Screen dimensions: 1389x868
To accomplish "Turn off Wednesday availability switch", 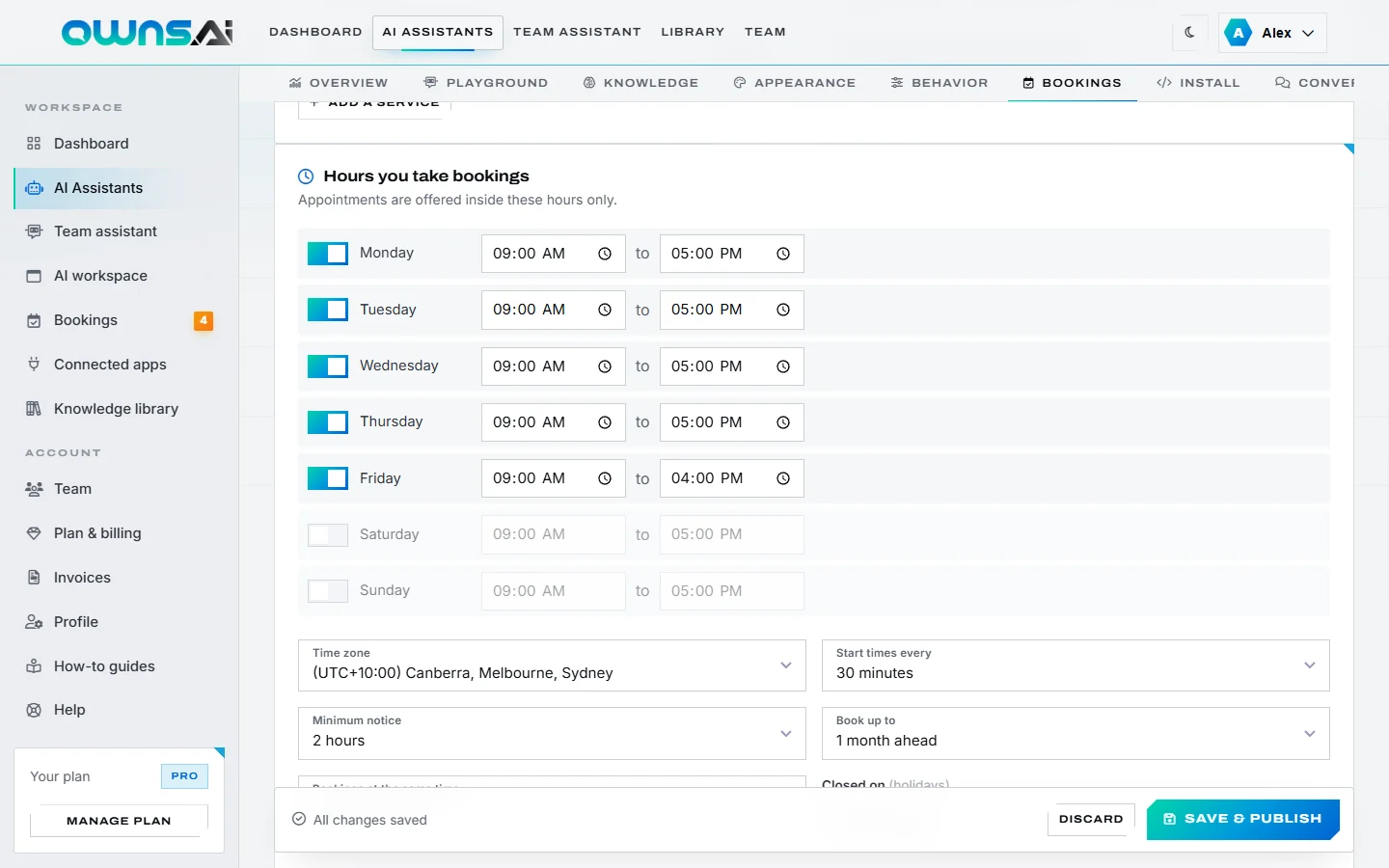I will [x=328, y=366].
